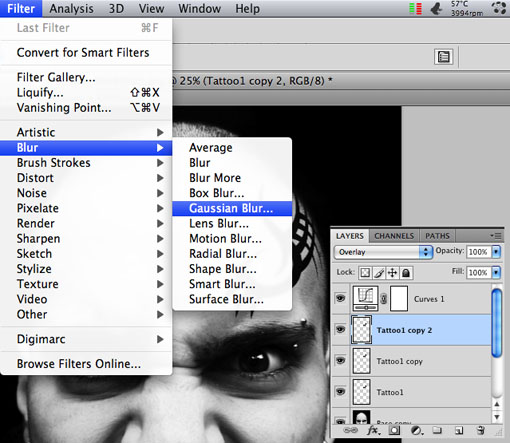Toggle eye icon of Tattoo1 layer
This screenshot has height=443, width=510.
click(340, 391)
